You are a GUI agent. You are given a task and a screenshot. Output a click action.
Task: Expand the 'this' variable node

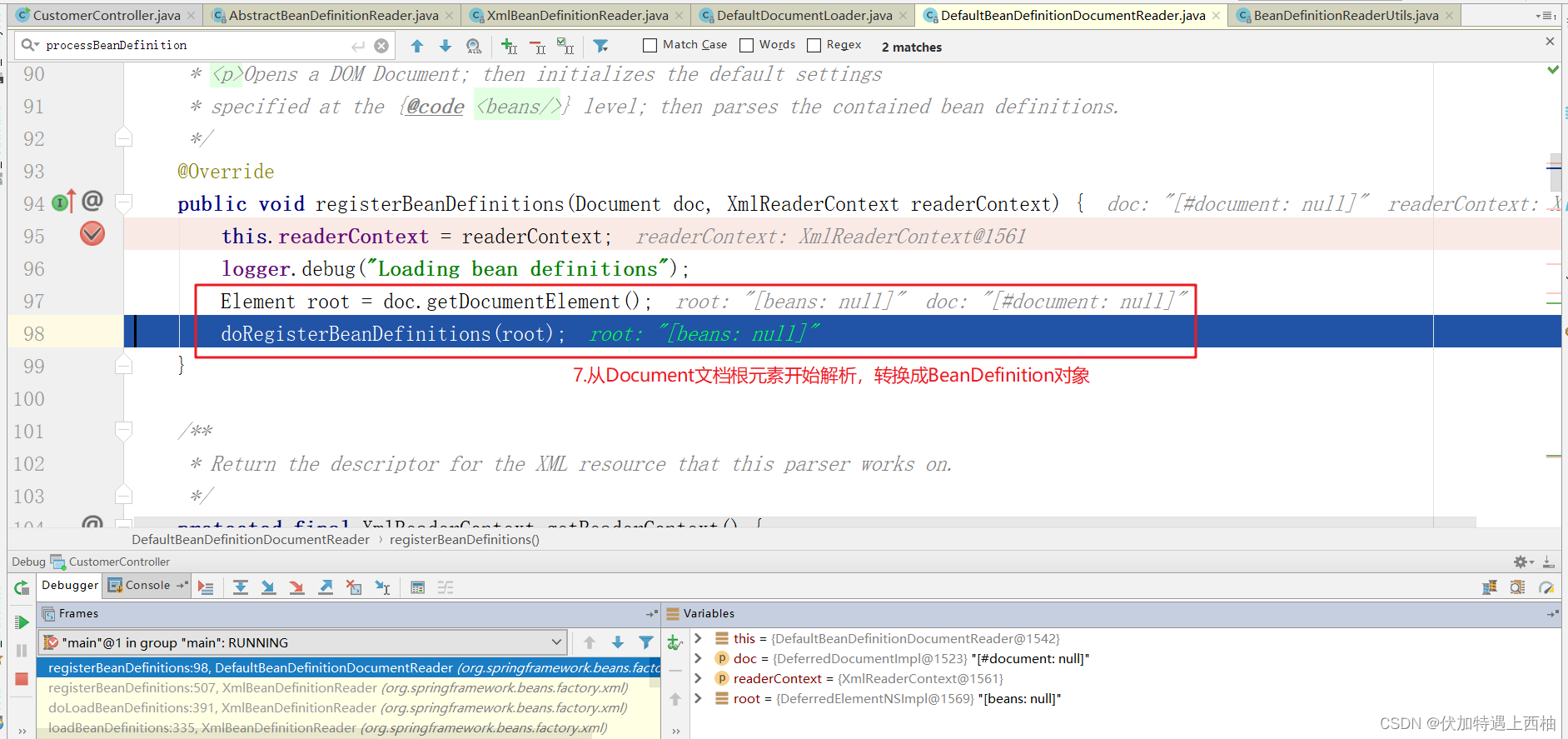pyautogui.click(x=699, y=638)
